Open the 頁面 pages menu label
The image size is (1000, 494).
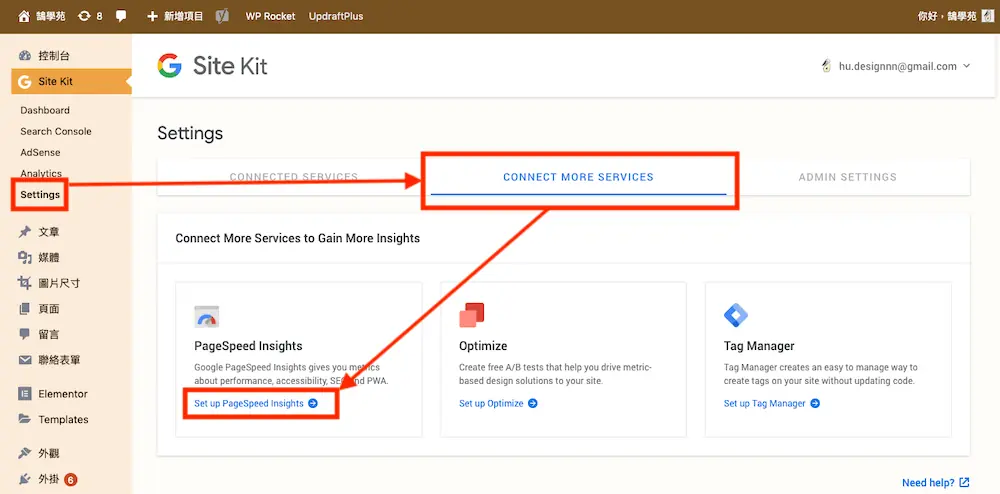coord(48,309)
